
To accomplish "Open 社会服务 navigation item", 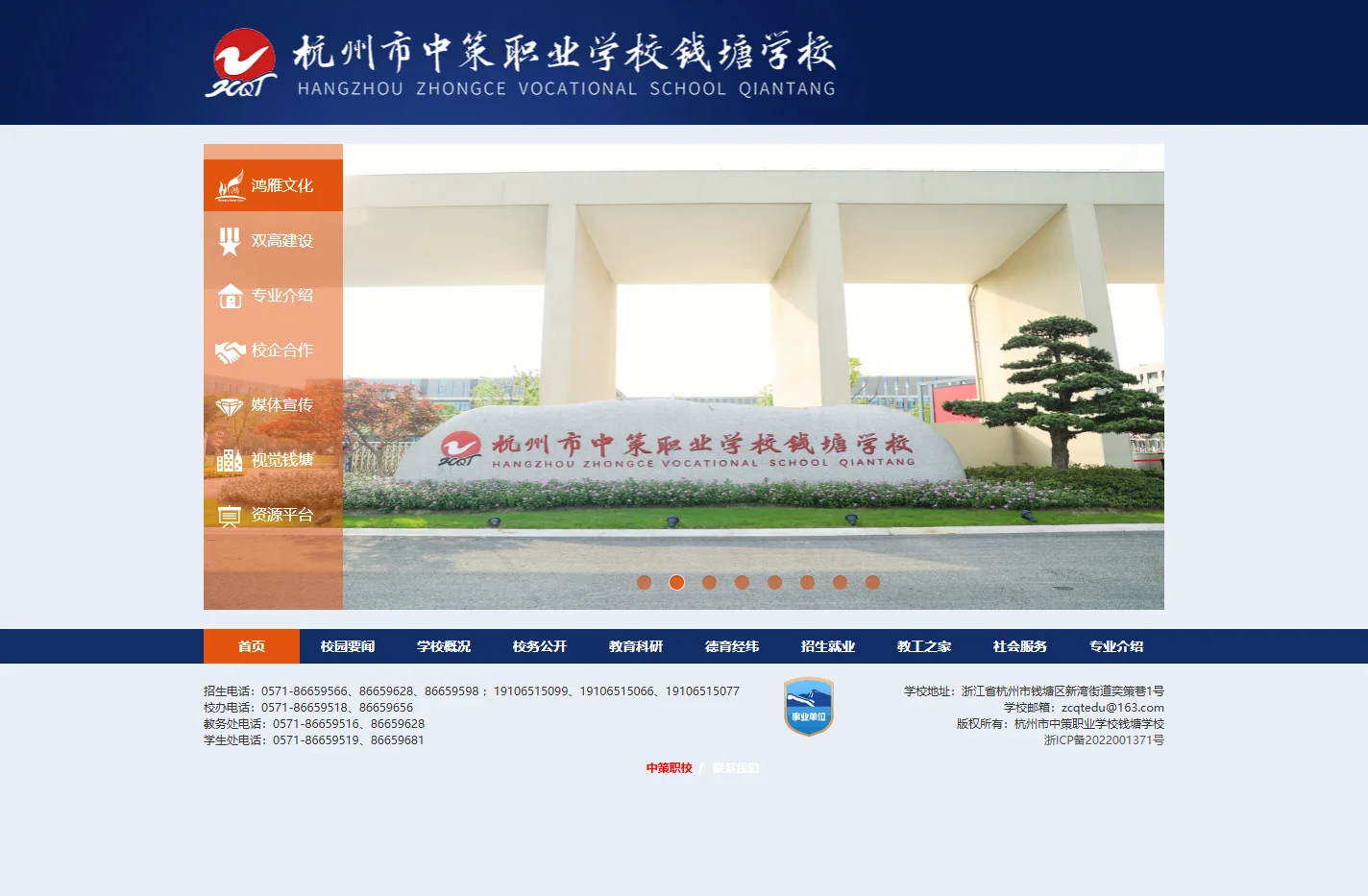I will coord(1020,646).
